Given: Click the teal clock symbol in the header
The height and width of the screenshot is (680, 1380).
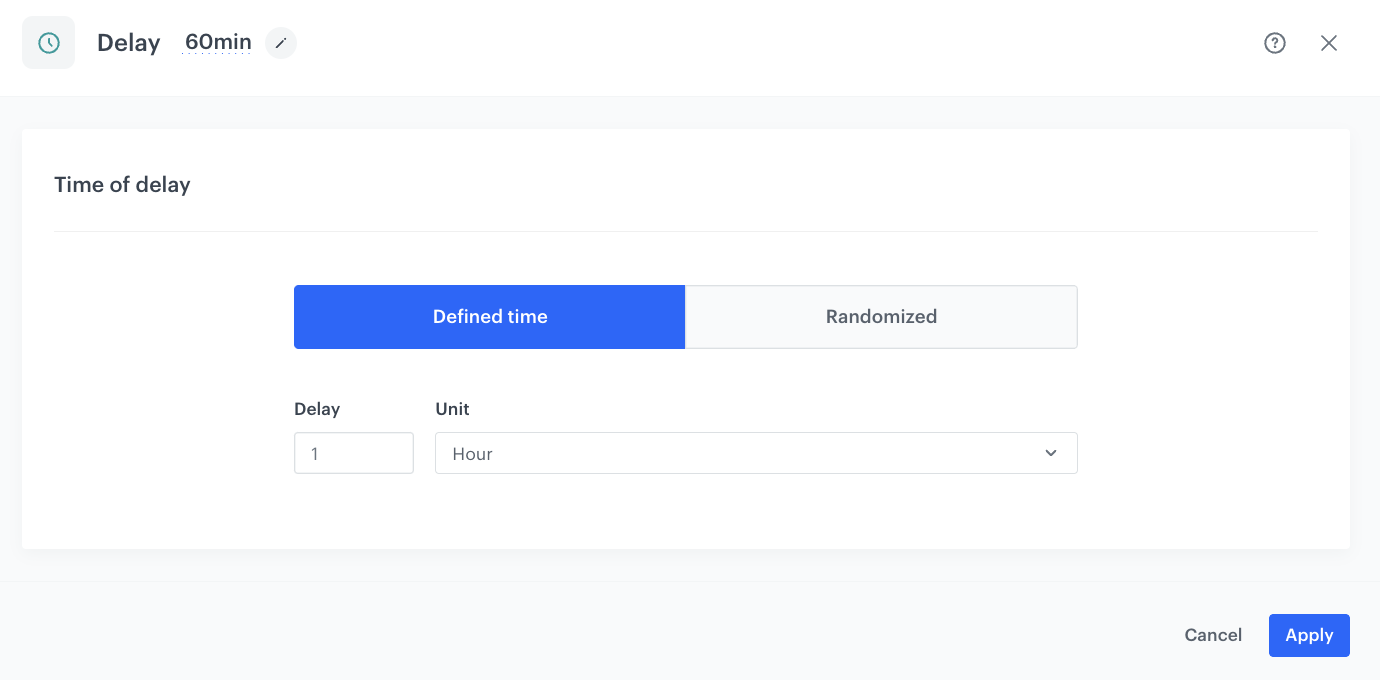Looking at the screenshot, I should [47, 42].
